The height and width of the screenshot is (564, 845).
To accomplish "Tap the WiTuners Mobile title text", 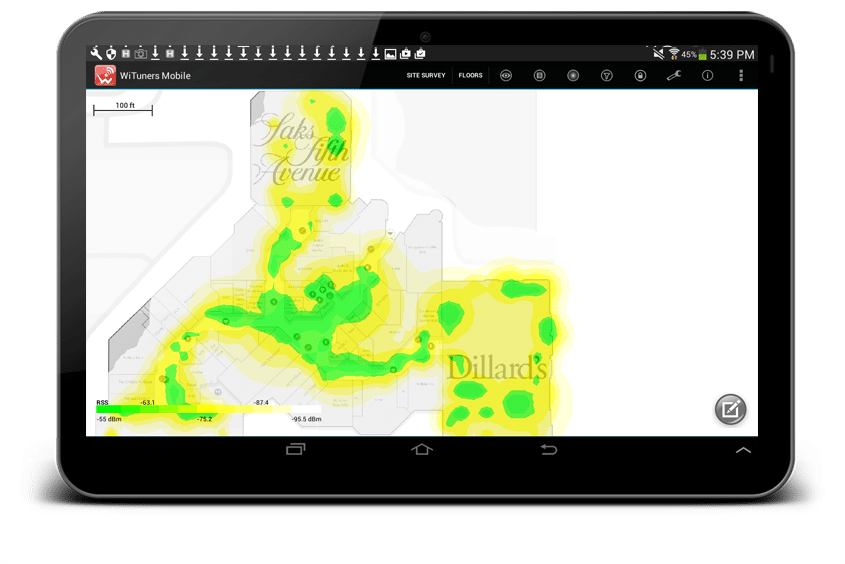I will click(x=155, y=76).
